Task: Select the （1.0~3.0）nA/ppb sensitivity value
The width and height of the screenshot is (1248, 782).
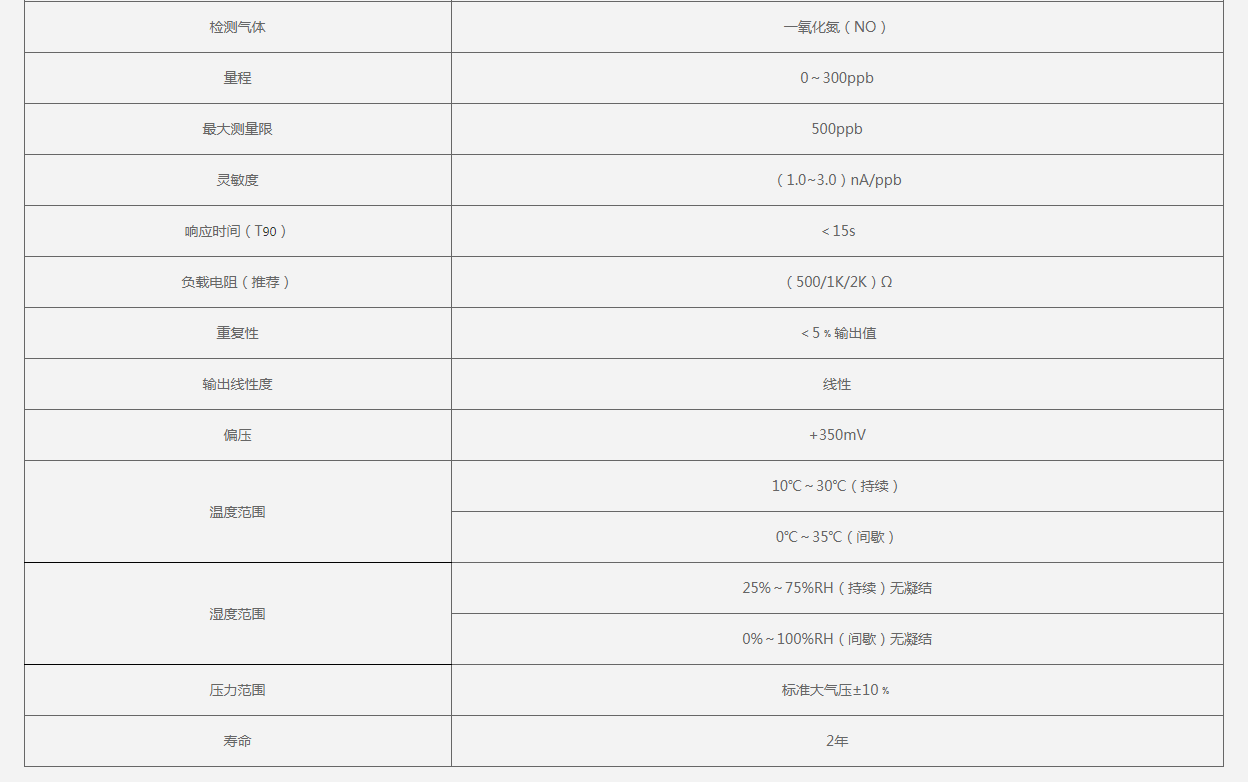Action: coord(836,180)
